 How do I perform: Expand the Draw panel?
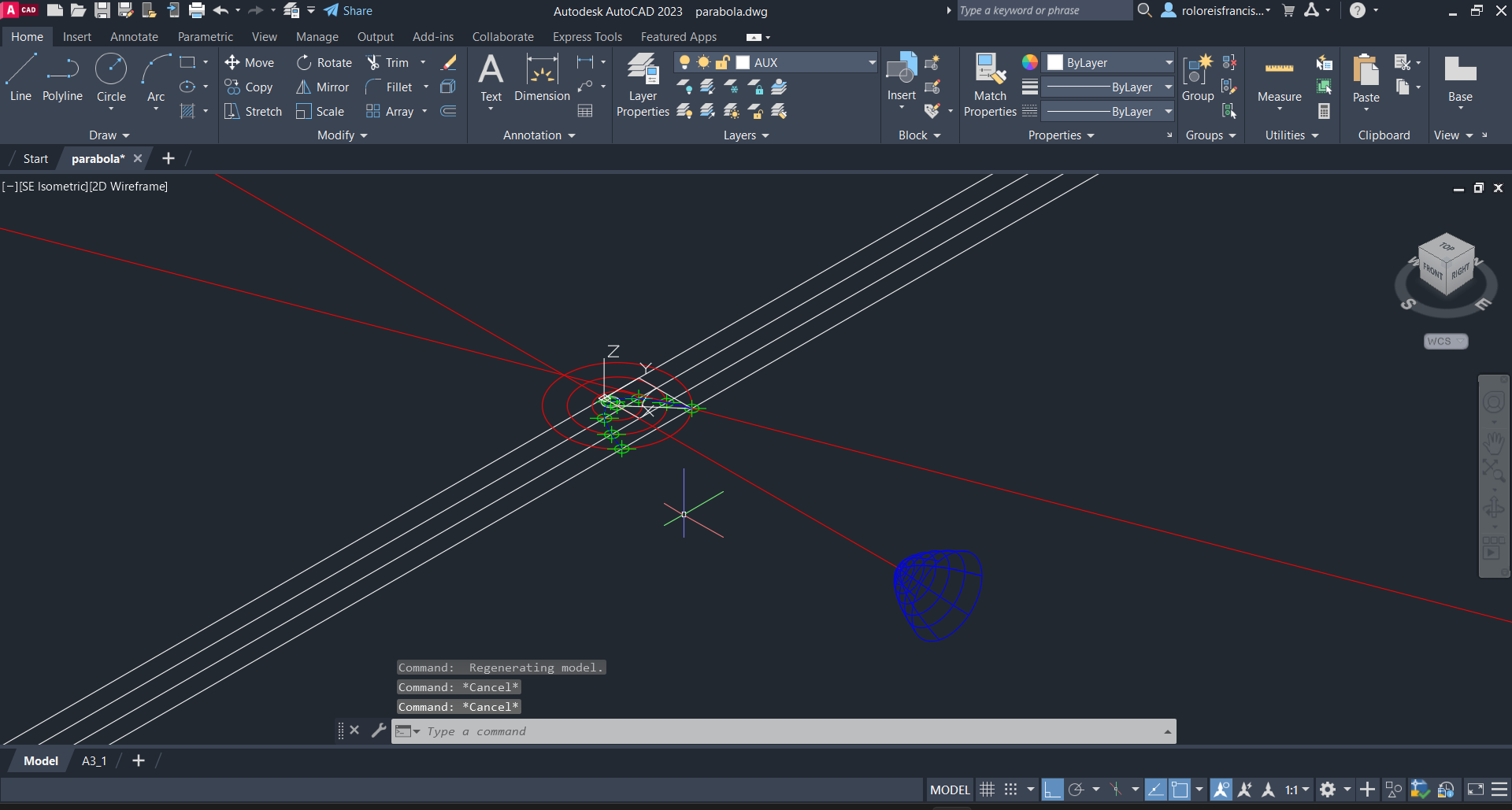tap(109, 135)
